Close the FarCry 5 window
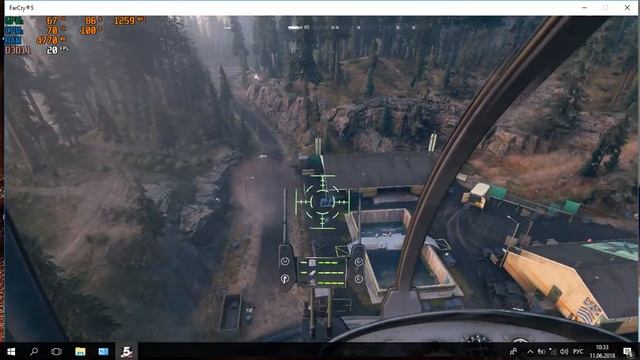The height and width of the screenshot is (360, 640). [x=627, y=7]
